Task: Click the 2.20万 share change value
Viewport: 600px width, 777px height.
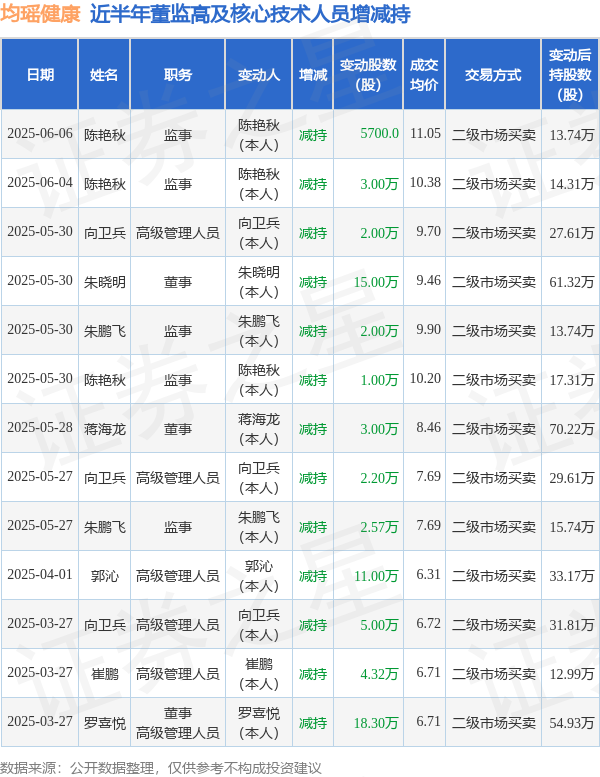Action: [380, 478]
